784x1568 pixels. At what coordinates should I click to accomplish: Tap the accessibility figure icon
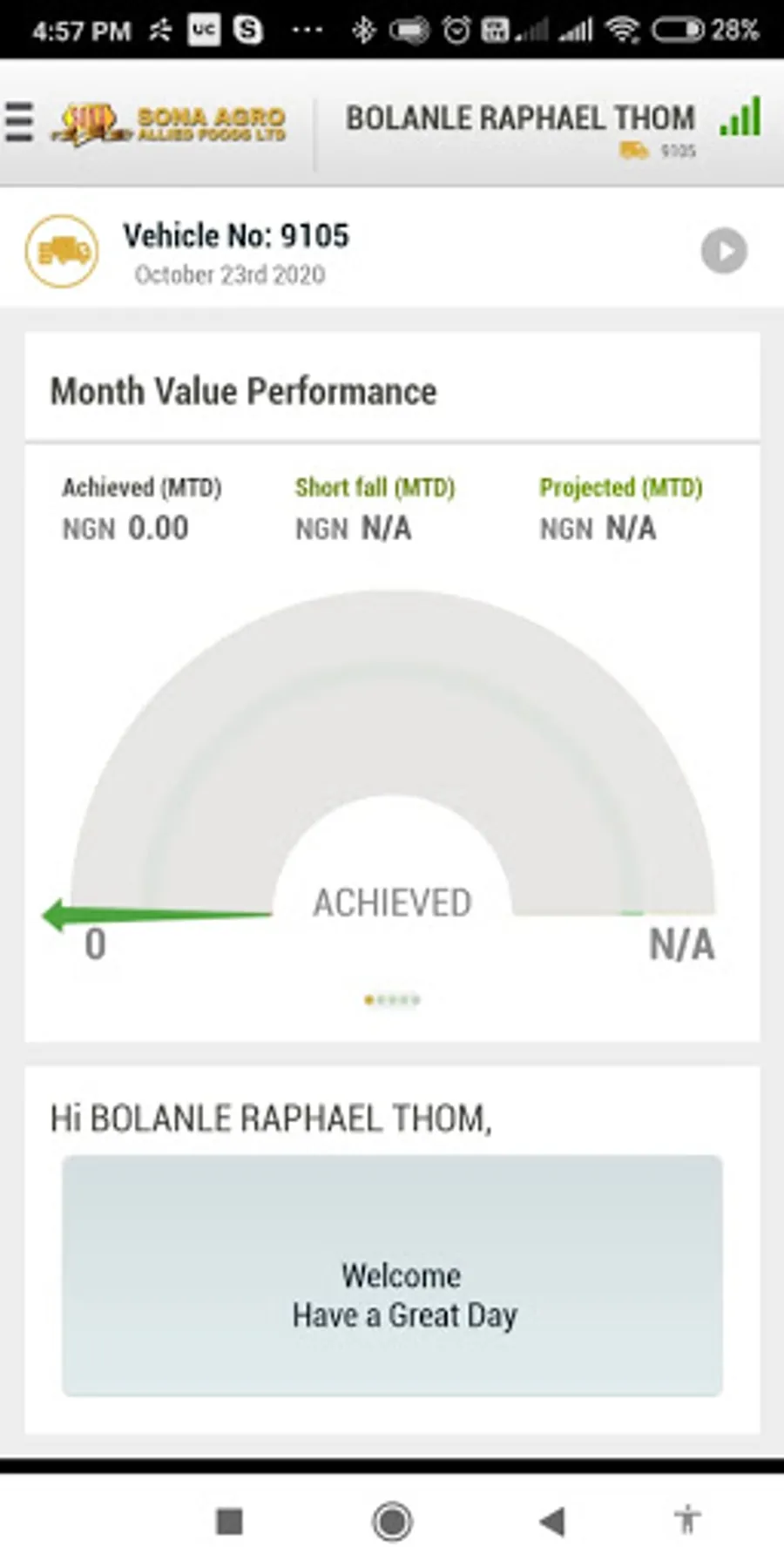[x=686, y=1520]
